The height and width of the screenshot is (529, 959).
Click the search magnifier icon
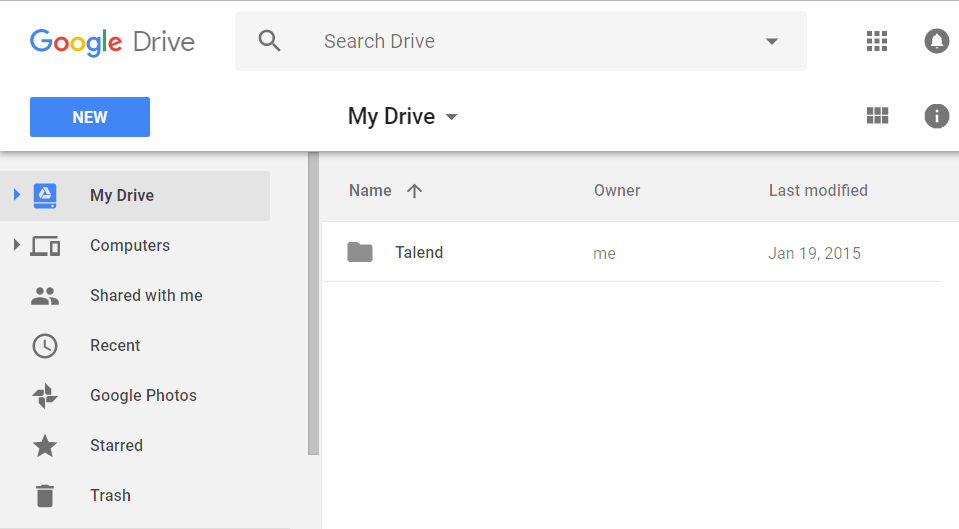269,41
